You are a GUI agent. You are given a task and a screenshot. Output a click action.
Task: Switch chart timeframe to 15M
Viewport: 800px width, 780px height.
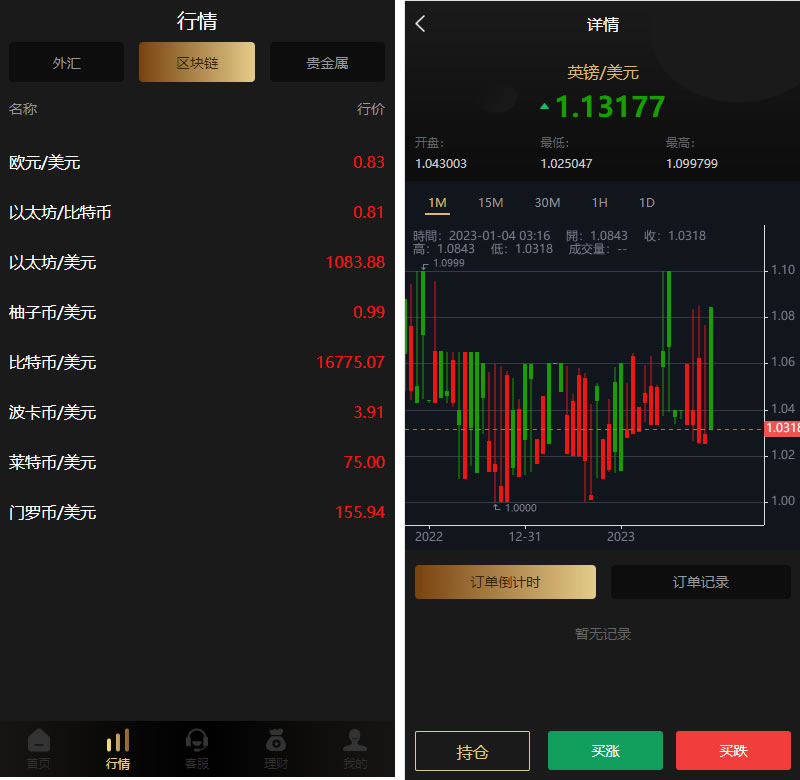[x=490, y=202]
